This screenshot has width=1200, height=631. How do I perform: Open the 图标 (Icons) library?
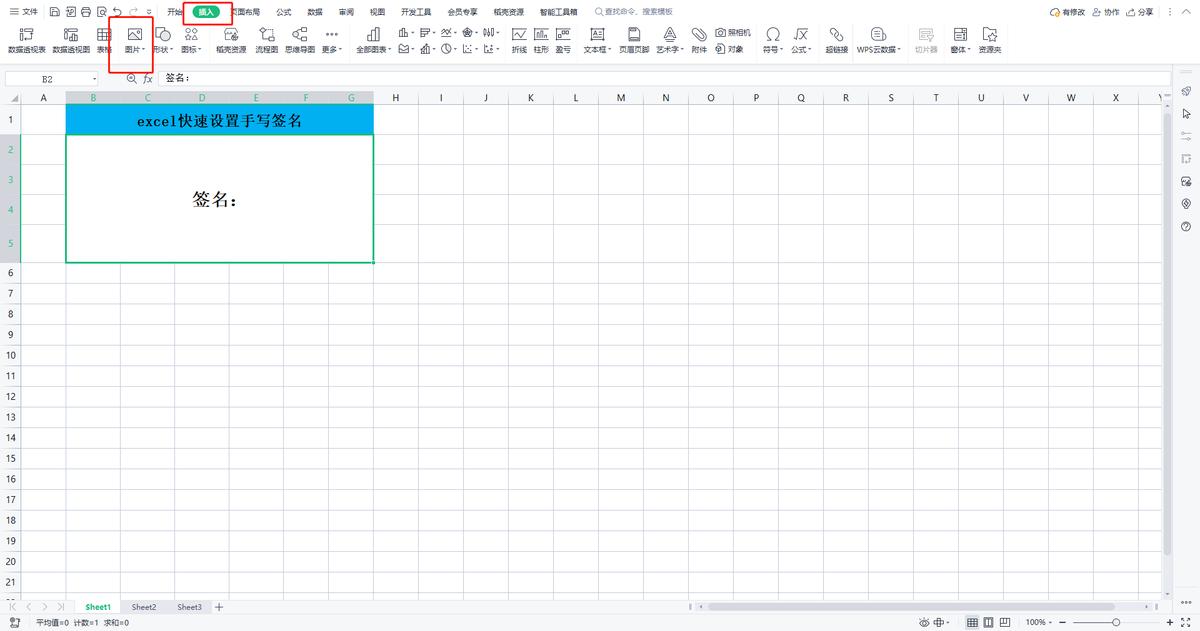click(191, 40)
